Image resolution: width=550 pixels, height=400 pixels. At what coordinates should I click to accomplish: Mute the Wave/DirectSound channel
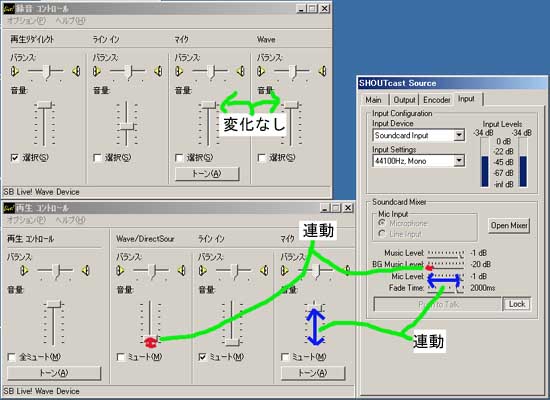click(x=120, y=357)
